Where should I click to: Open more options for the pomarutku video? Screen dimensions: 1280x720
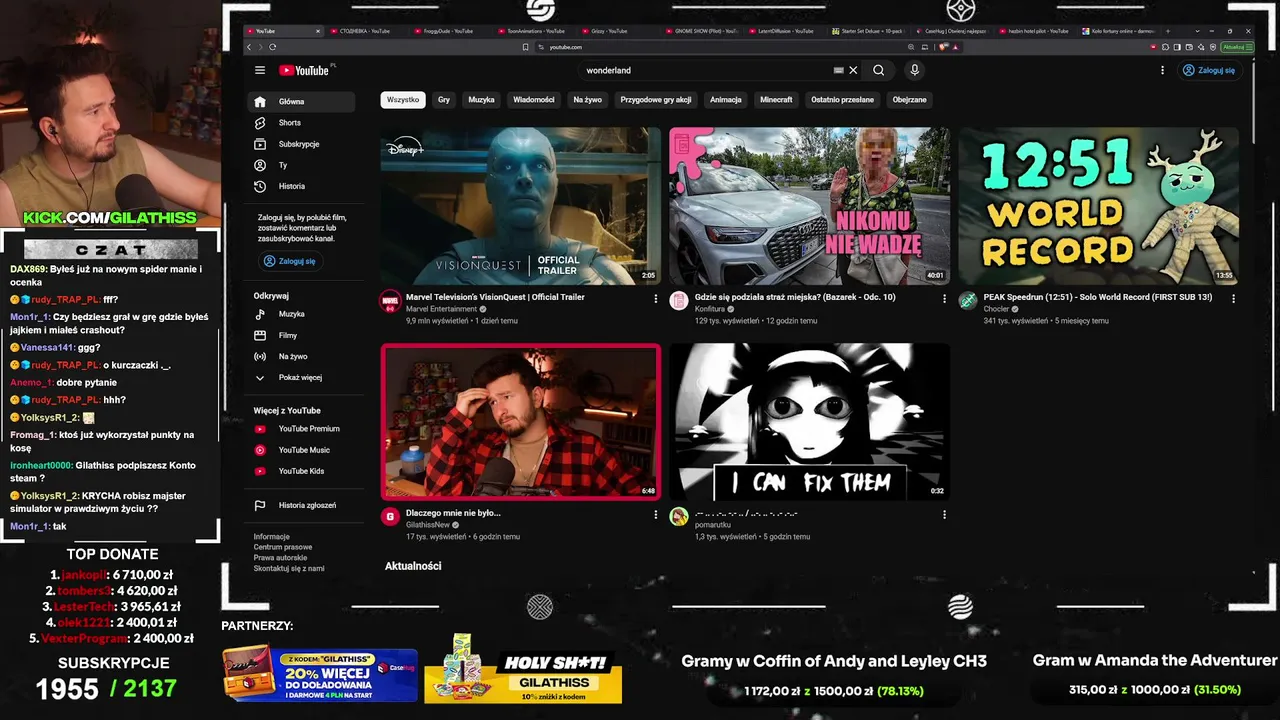pyautogui.click(x=944, y=514)
